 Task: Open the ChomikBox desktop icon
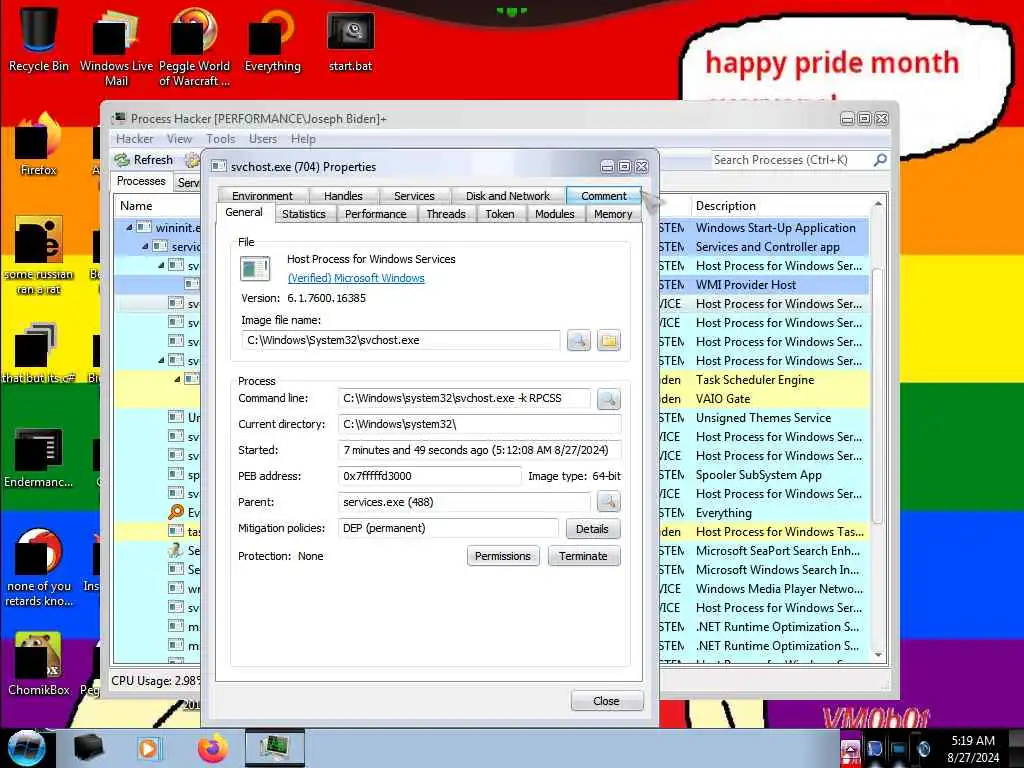[39, 664]
